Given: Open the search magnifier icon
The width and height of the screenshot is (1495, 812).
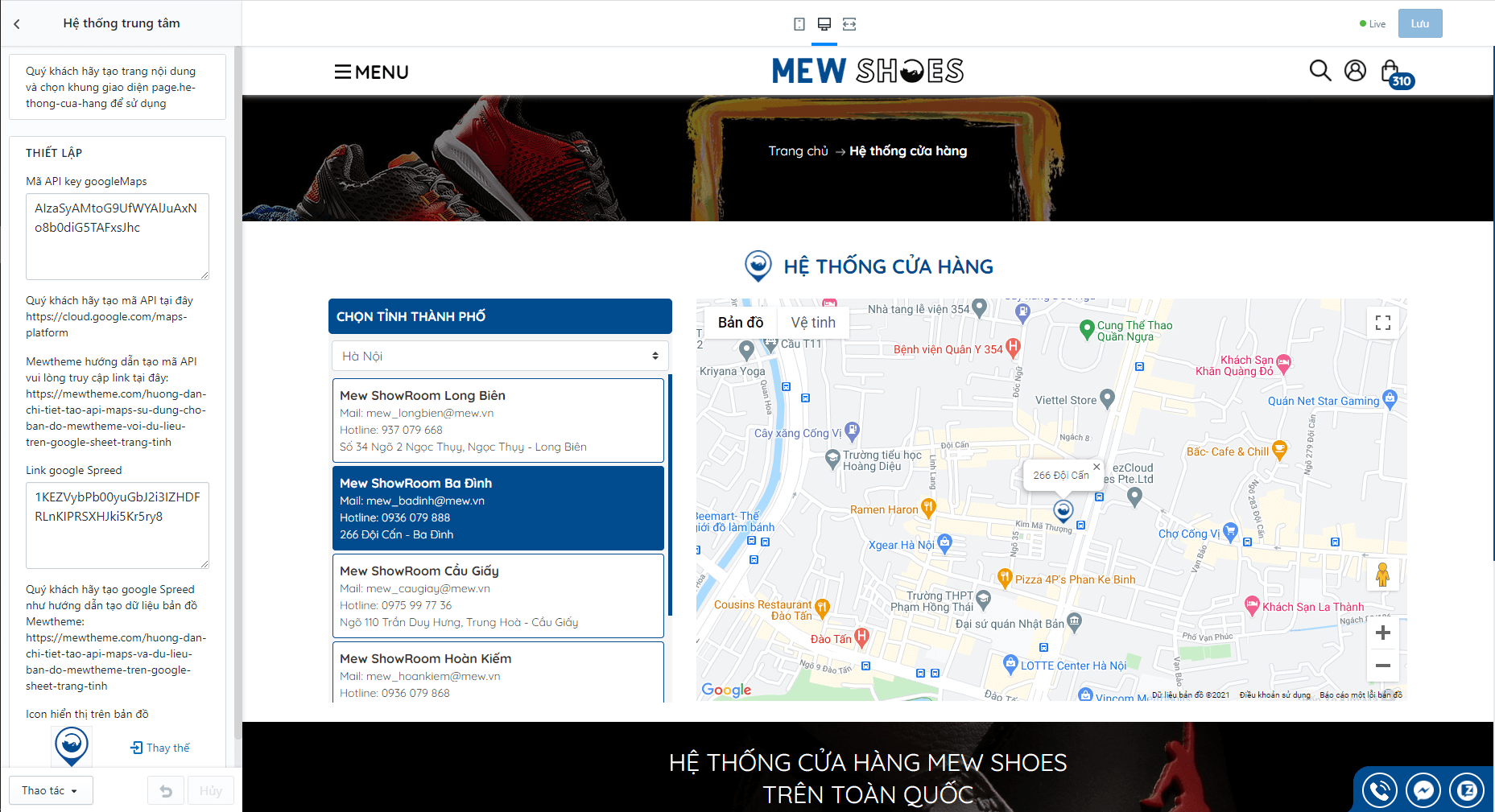Looking at the screenshot, I should [1320, 71].
